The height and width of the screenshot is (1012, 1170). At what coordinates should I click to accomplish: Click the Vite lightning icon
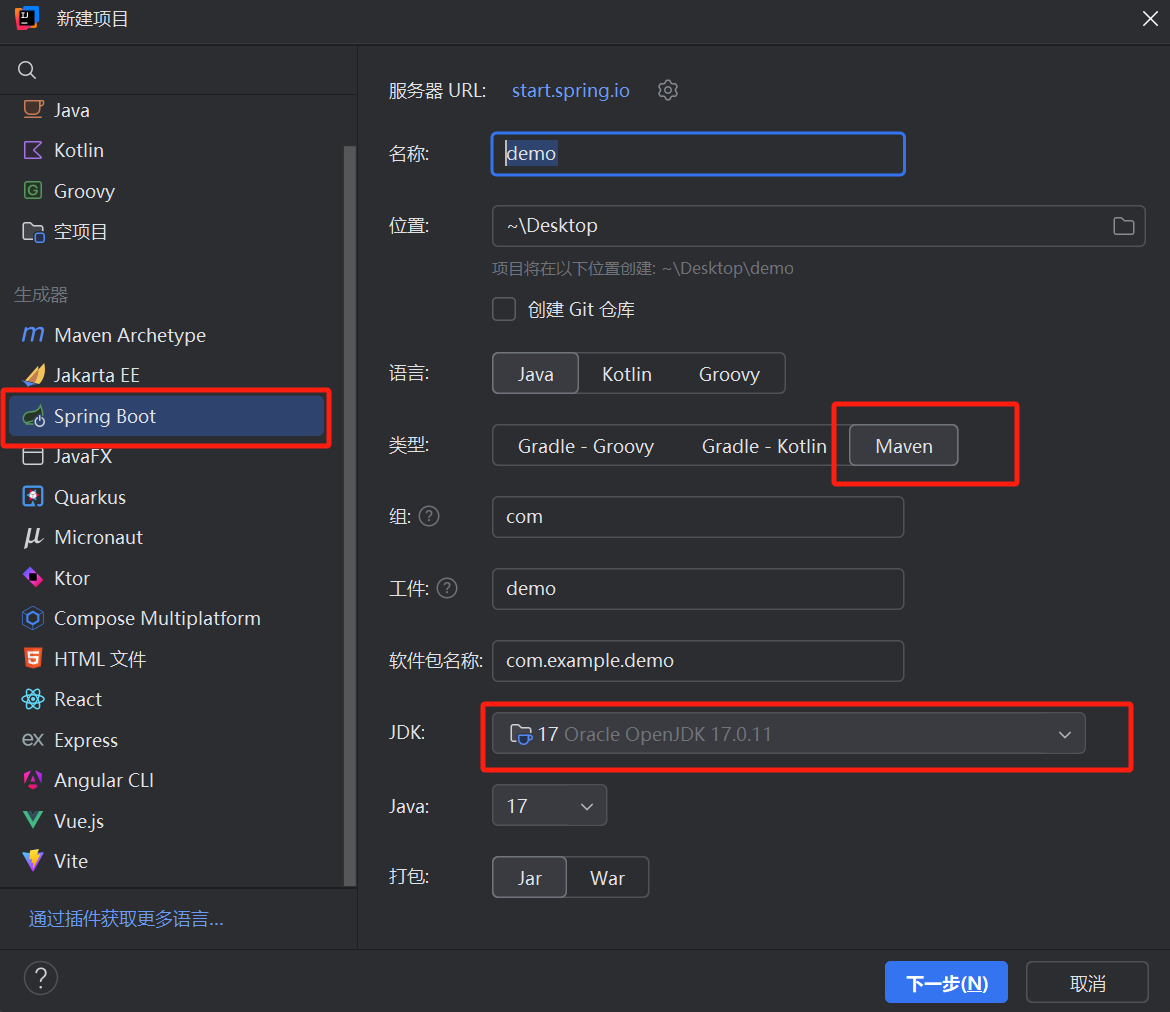click(33, 860)
